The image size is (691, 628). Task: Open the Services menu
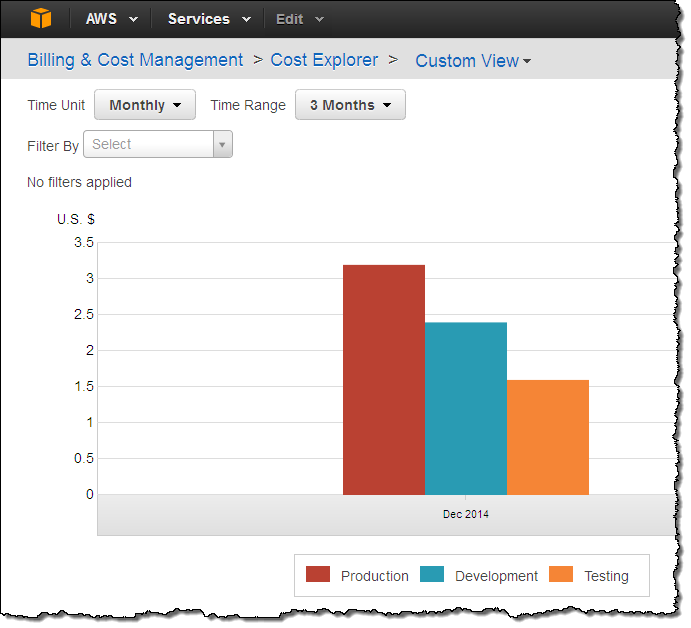pos(208,19)
